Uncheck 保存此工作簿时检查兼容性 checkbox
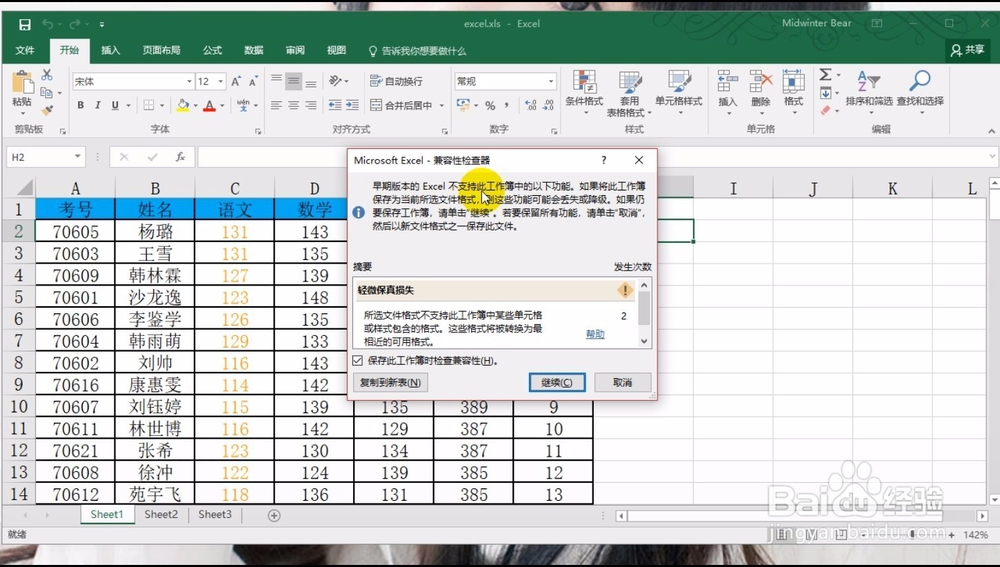This screenshot has width=1000, height=567. click(358, 360)
